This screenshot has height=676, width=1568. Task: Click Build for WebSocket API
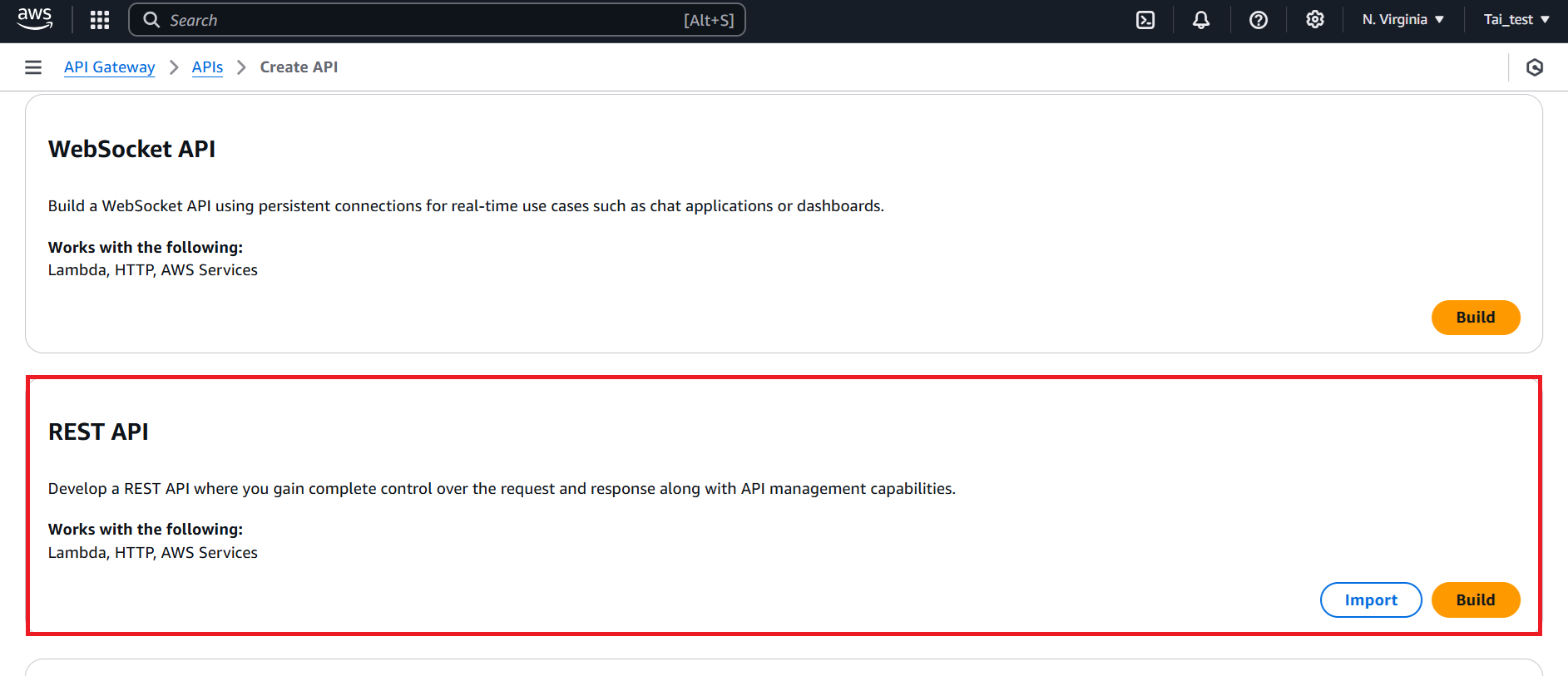pos(1476,318)
